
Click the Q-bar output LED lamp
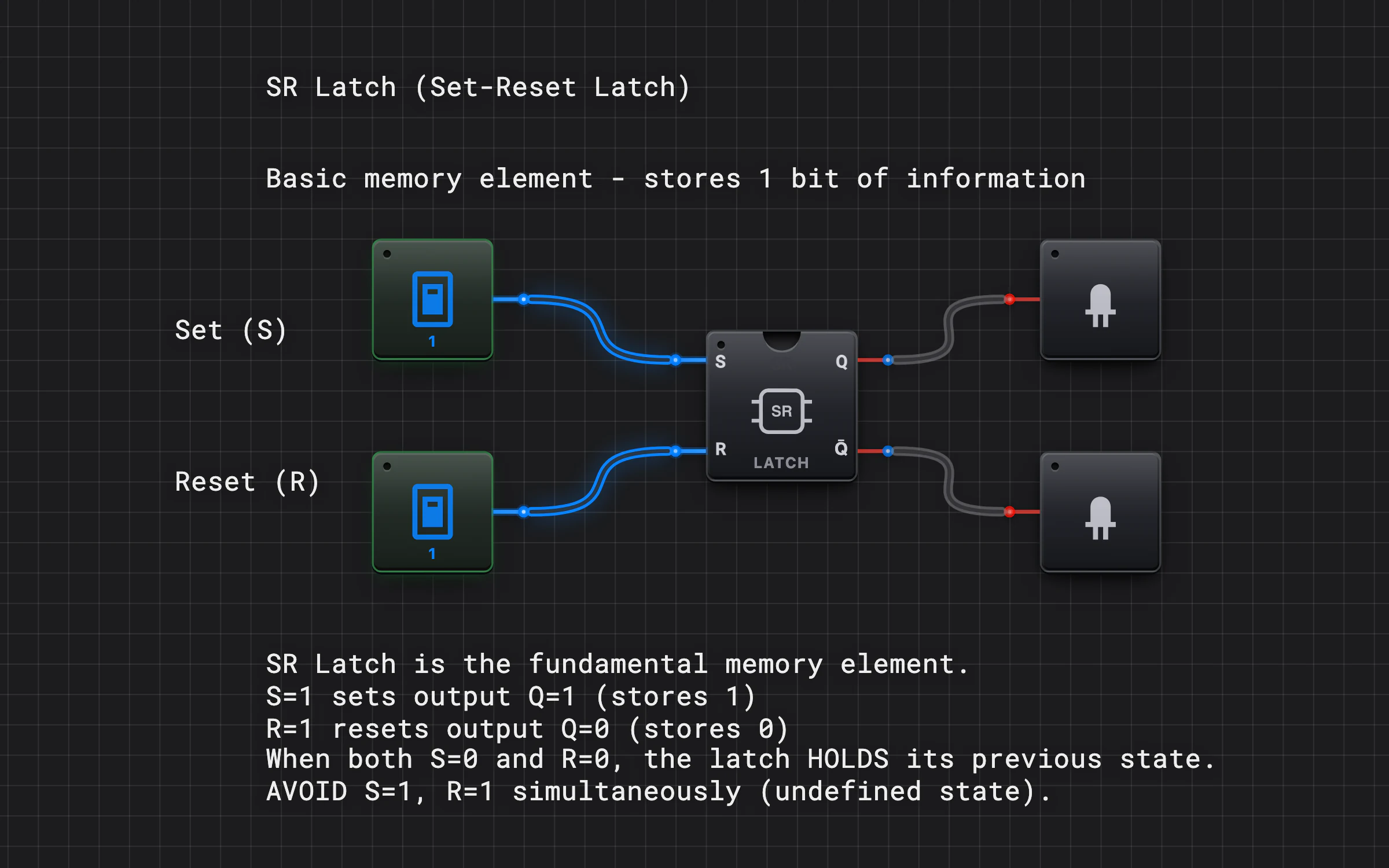[x=1100, y=512]
